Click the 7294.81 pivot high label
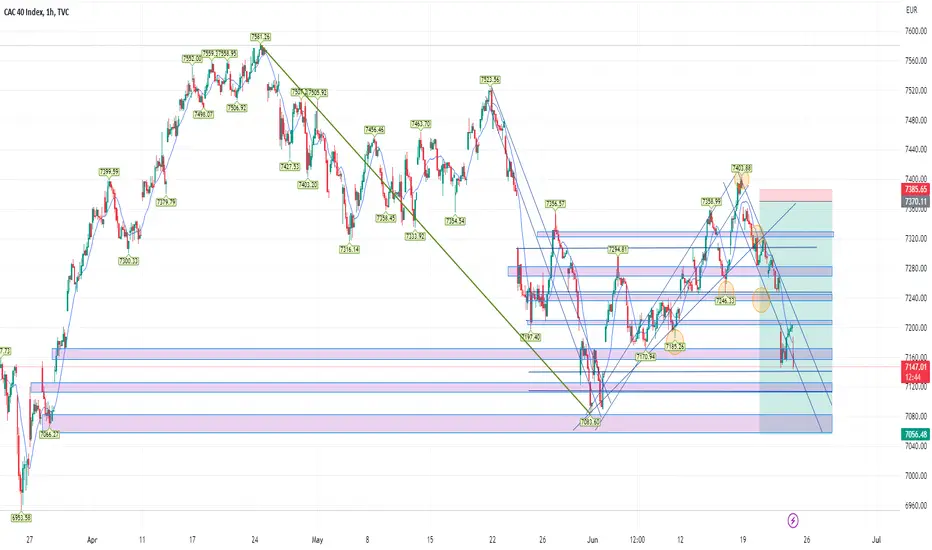The image size is (932, 550). (x=618, y=250)
